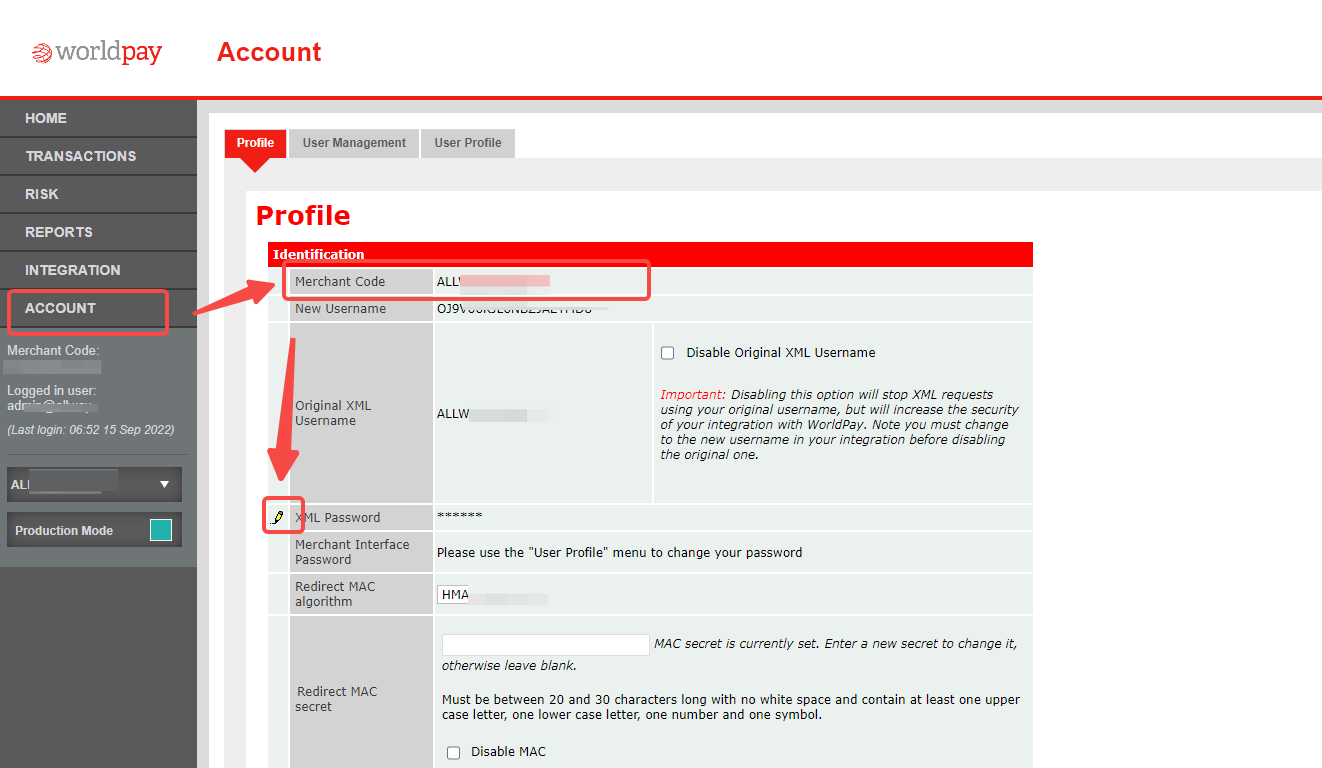Viewport: 1322px width, 768px height.
Task: Check Disable Original XML Username
Action: pos(668,353)
